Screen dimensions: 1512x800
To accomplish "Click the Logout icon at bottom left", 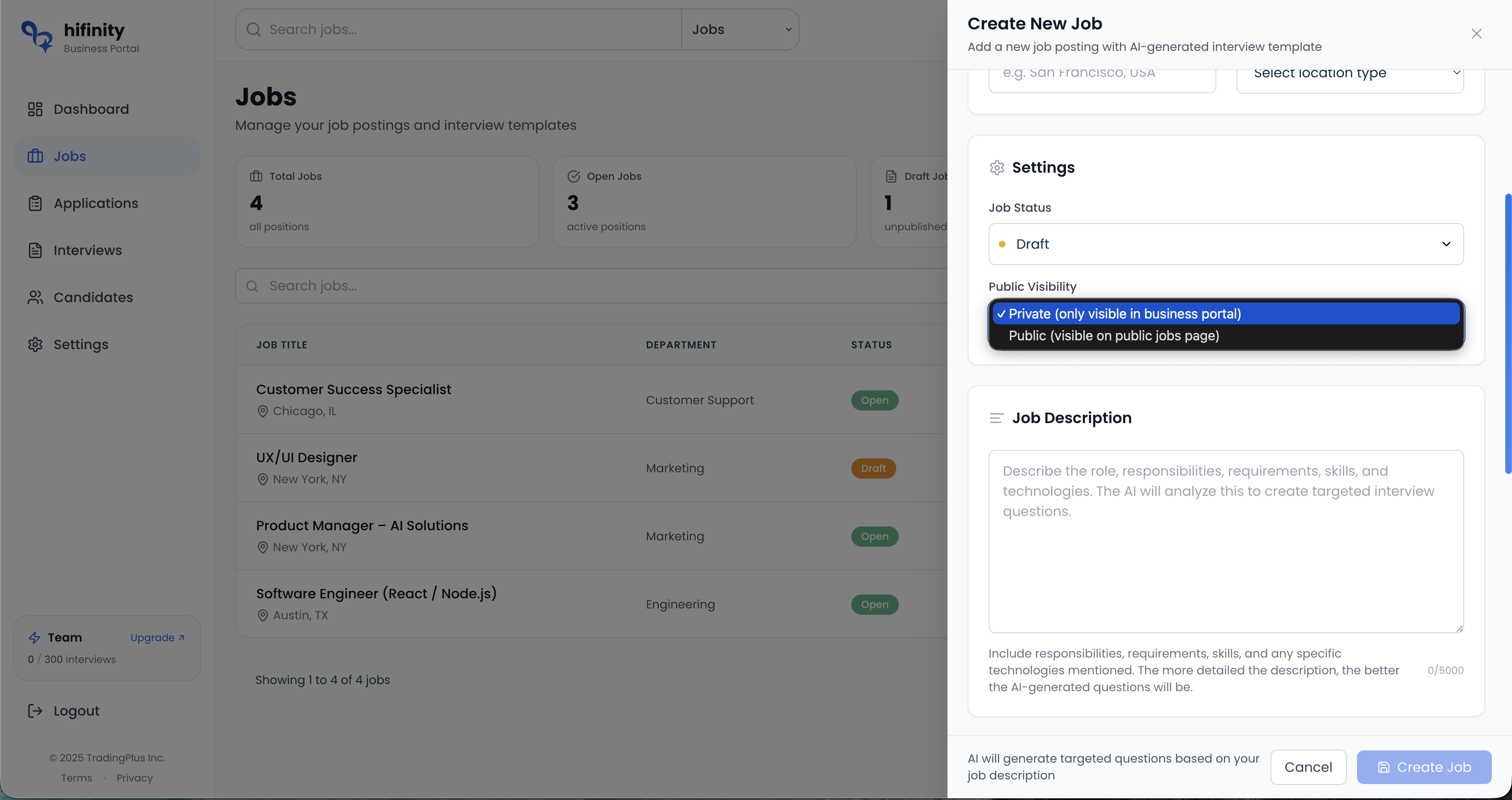I will point(35,711).
